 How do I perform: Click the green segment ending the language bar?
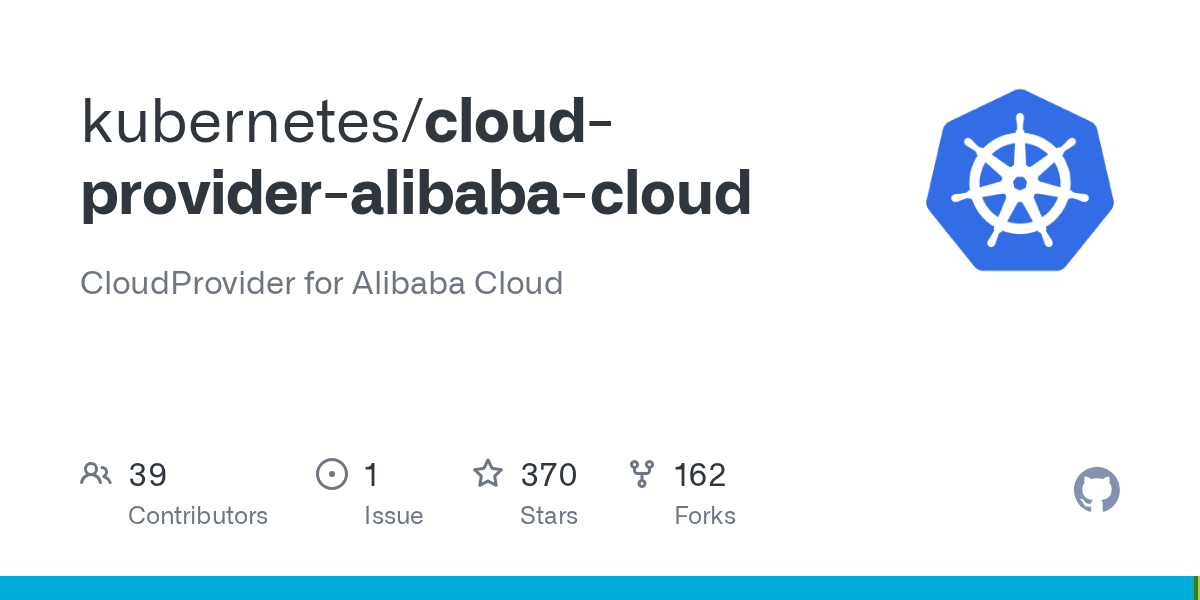(1196, 588)
